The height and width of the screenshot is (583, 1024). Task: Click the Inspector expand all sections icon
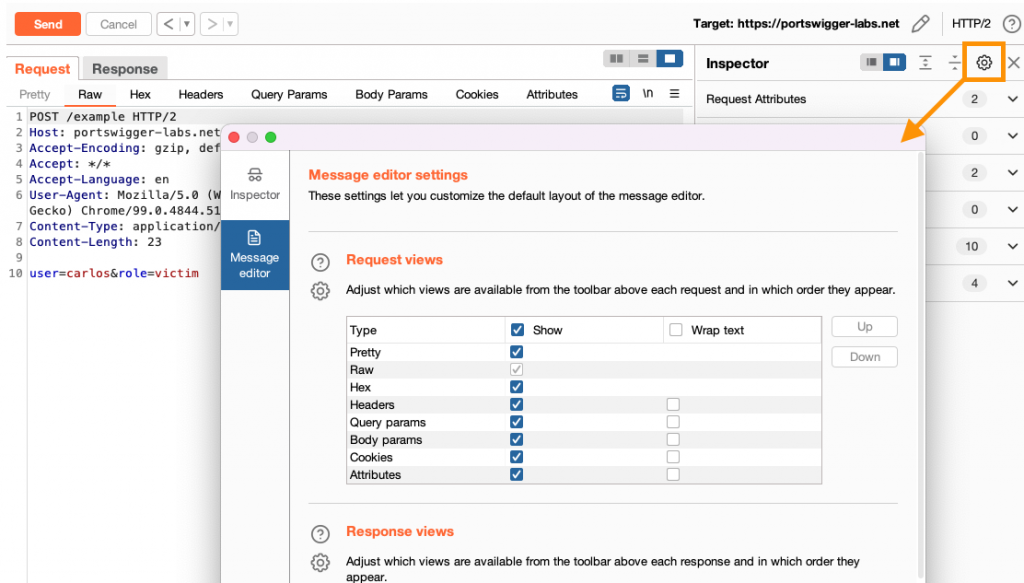(926, 63)
